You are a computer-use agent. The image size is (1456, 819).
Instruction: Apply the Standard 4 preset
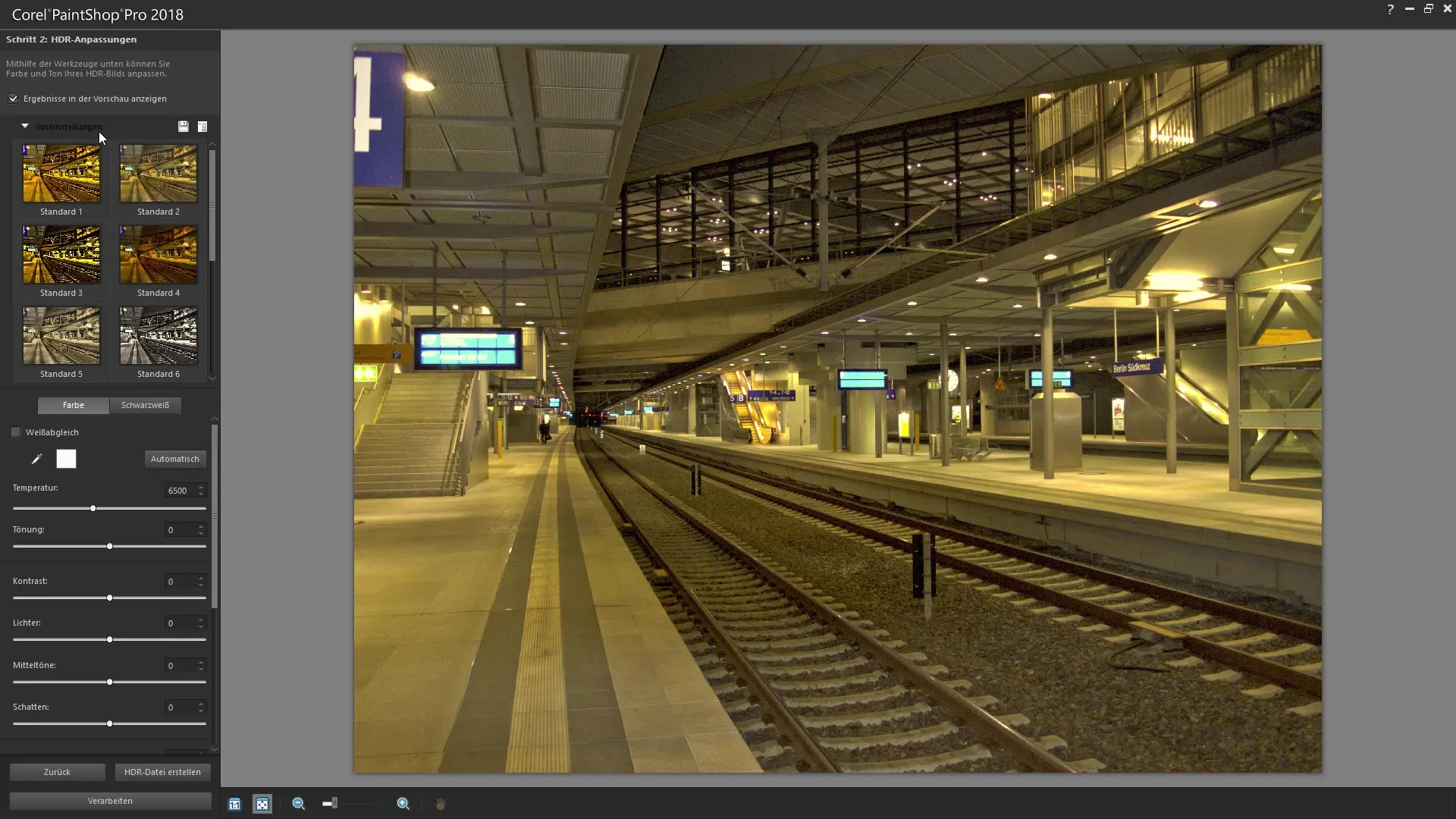coord(158,261)
